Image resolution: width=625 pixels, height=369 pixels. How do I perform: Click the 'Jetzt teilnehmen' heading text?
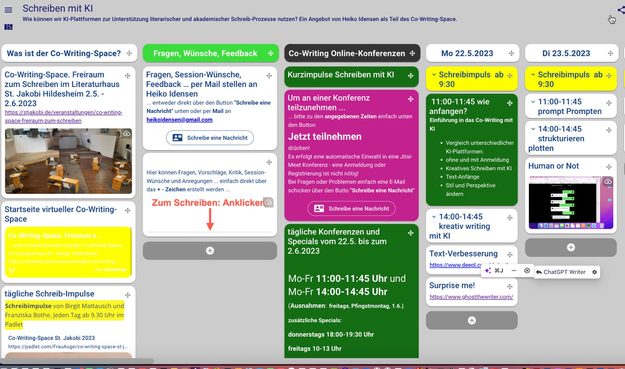[x=325, y=137]
